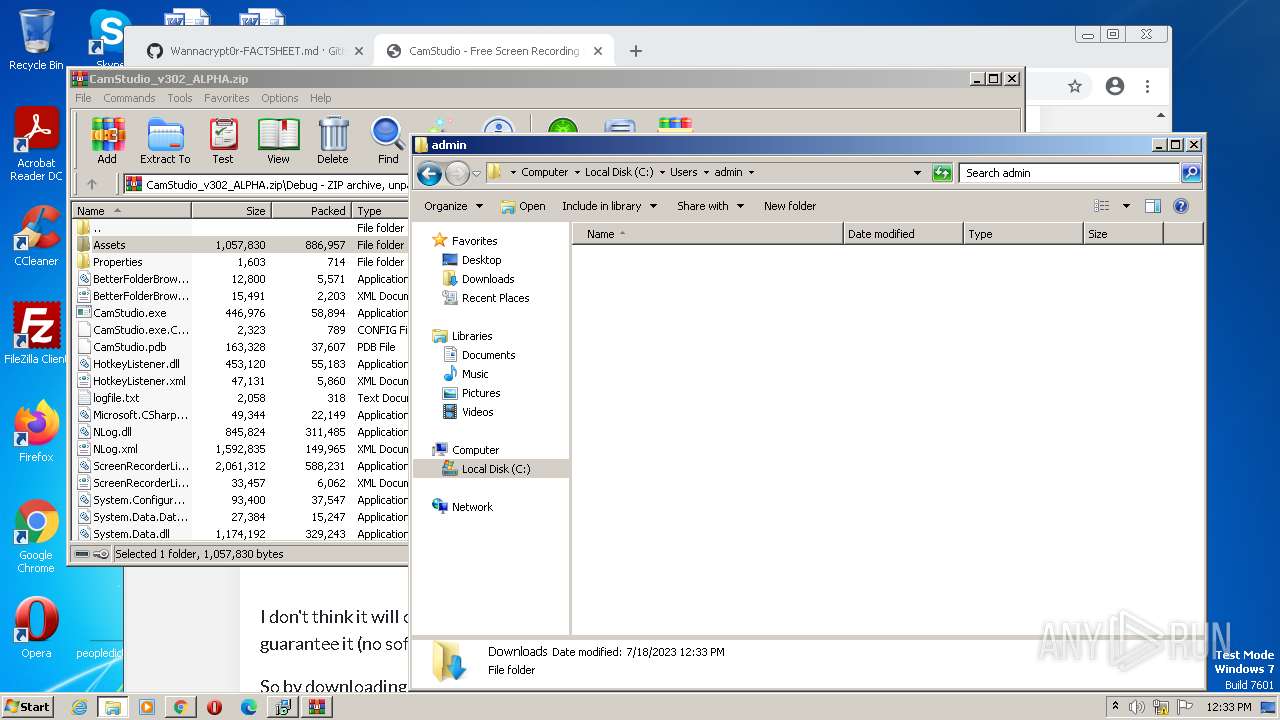Image resolution: width=1280 pixels, height=720 pixels.
Task: Open address bar history dropdown in Explorer
Action: [917, 173]
